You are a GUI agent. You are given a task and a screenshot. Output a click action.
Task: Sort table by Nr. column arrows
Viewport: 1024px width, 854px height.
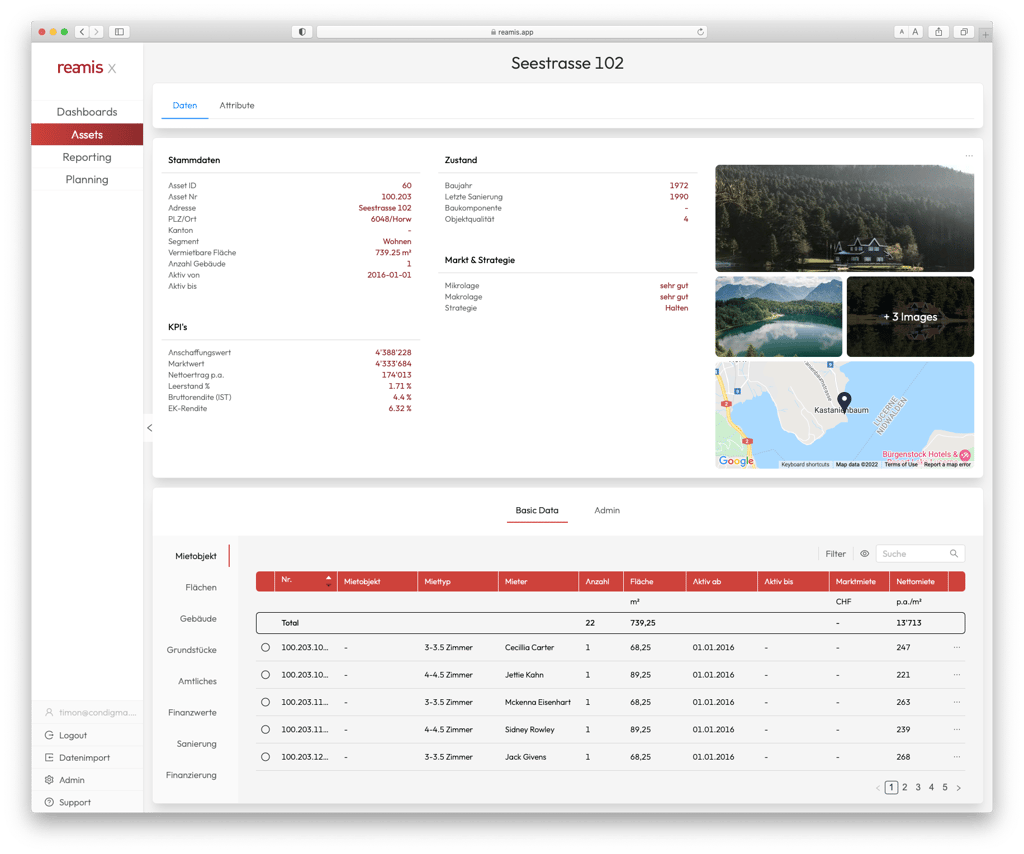[328, 581]
